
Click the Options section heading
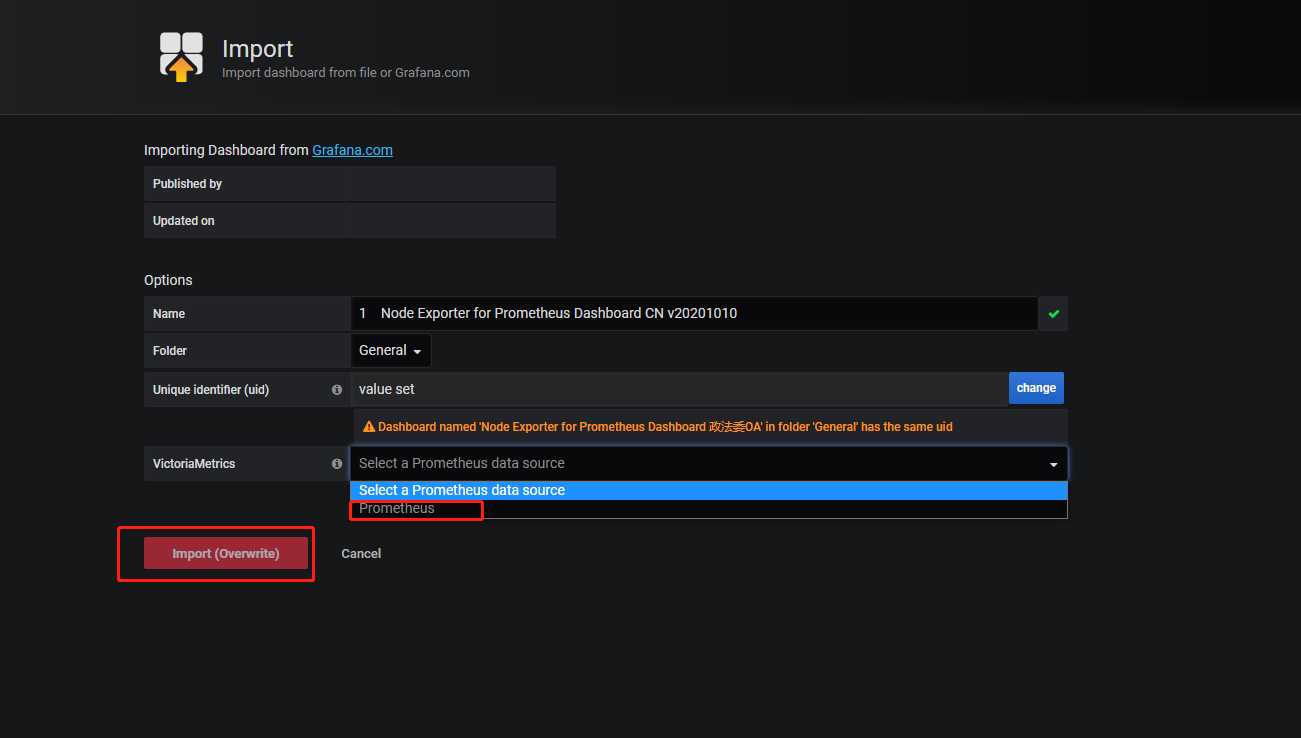click(x=168, y=280)
